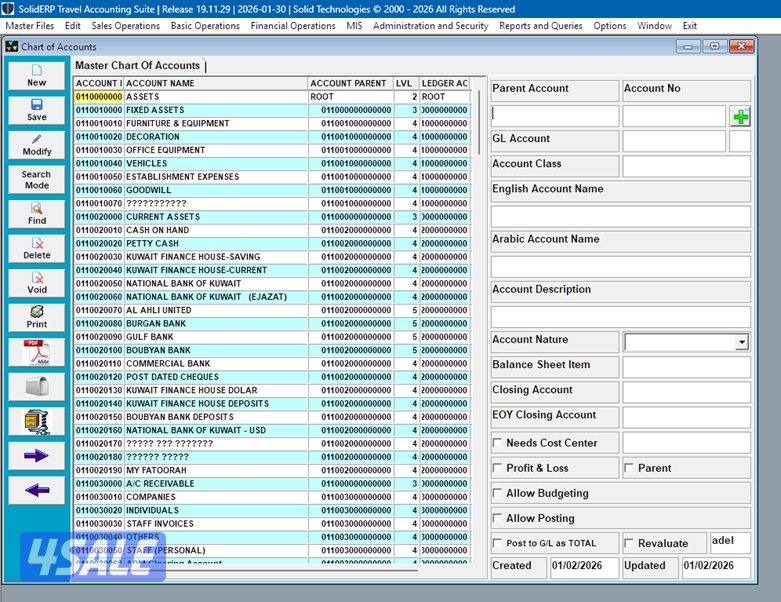Open the Edit menu
This screenshot has height=602, width=781.
[x=73, y=26]
